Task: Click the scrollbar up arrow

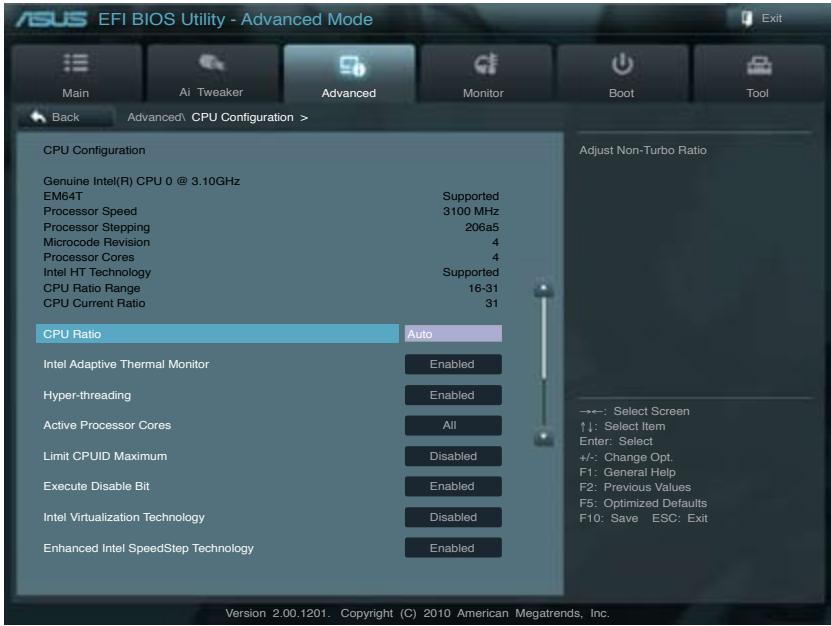Action: [x=544, y=289]
